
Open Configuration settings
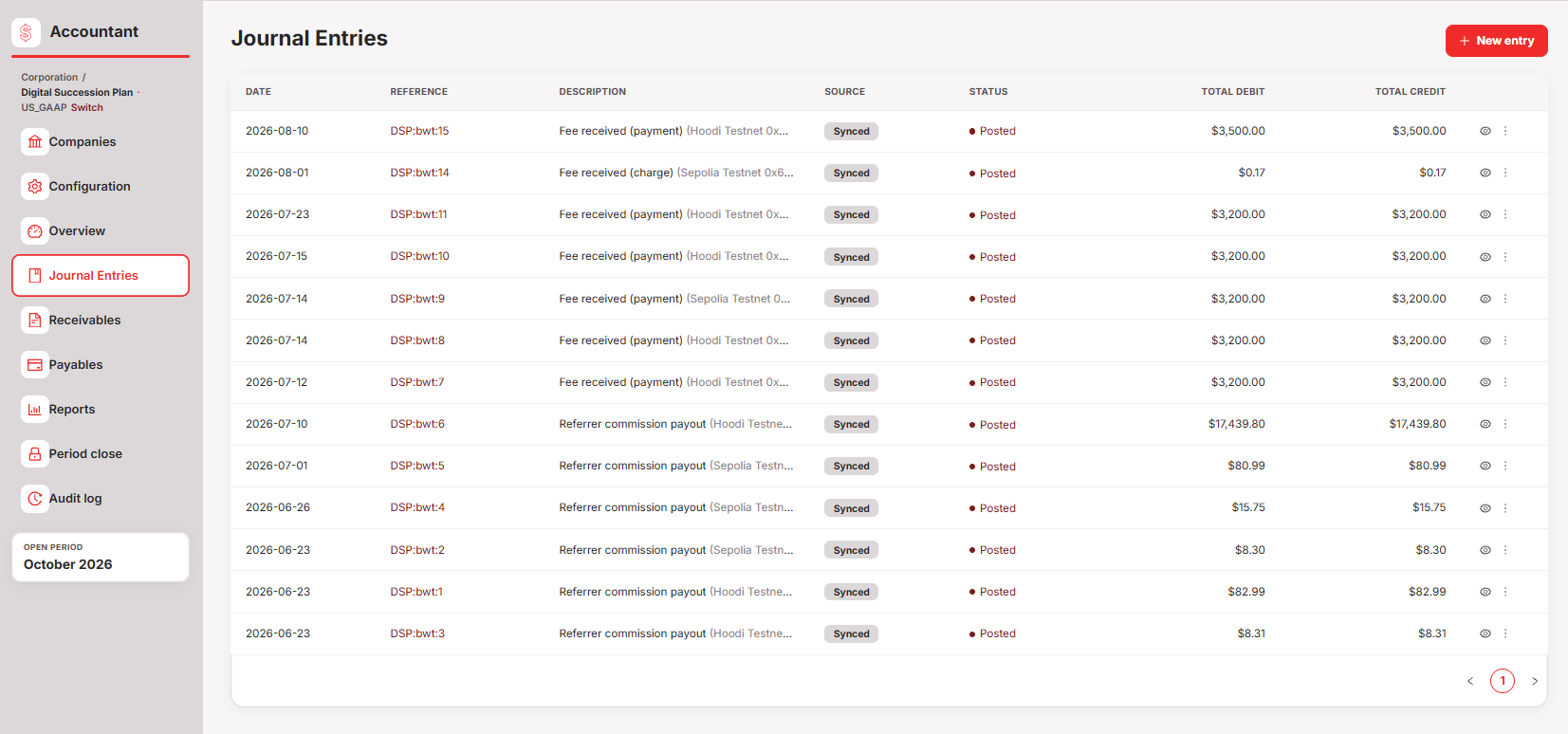click(101, 186)
